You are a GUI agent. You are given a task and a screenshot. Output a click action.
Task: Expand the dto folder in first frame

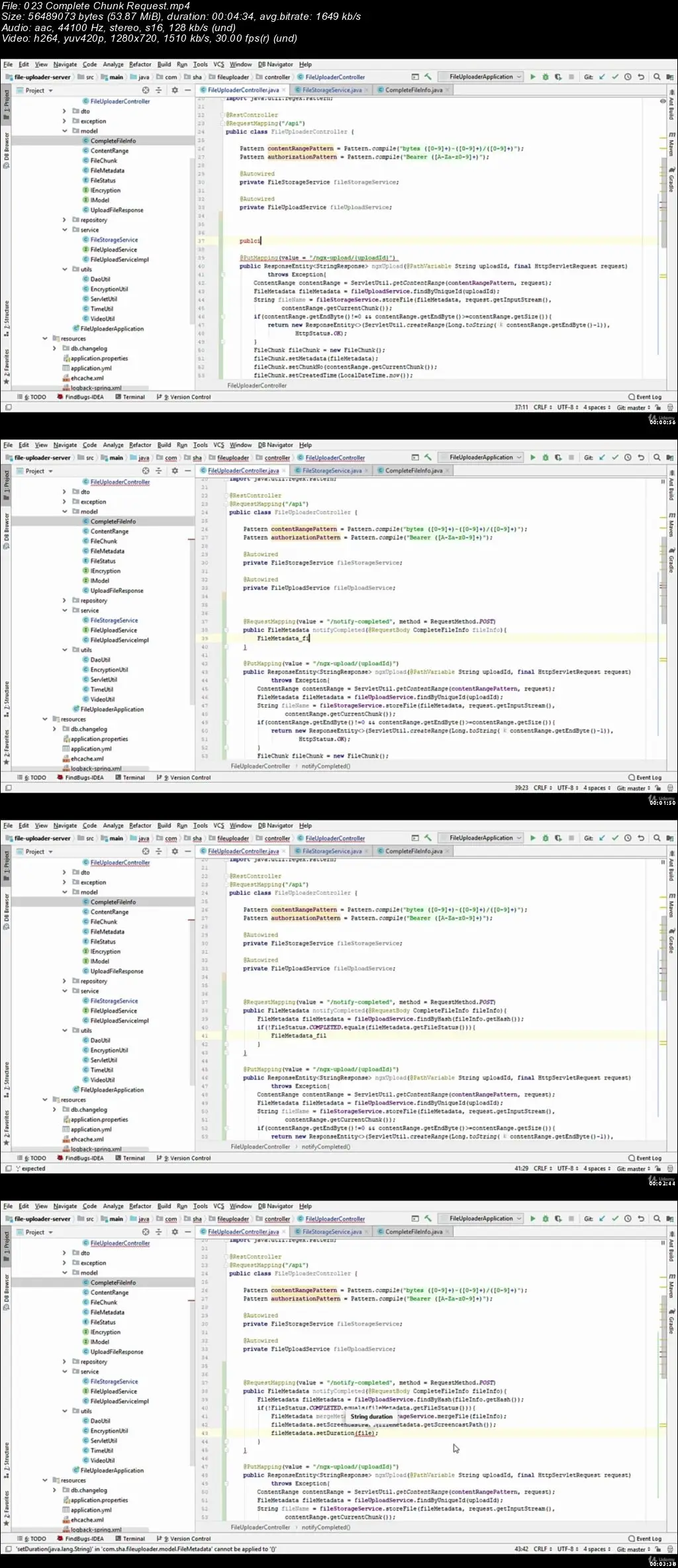point(64,111)
